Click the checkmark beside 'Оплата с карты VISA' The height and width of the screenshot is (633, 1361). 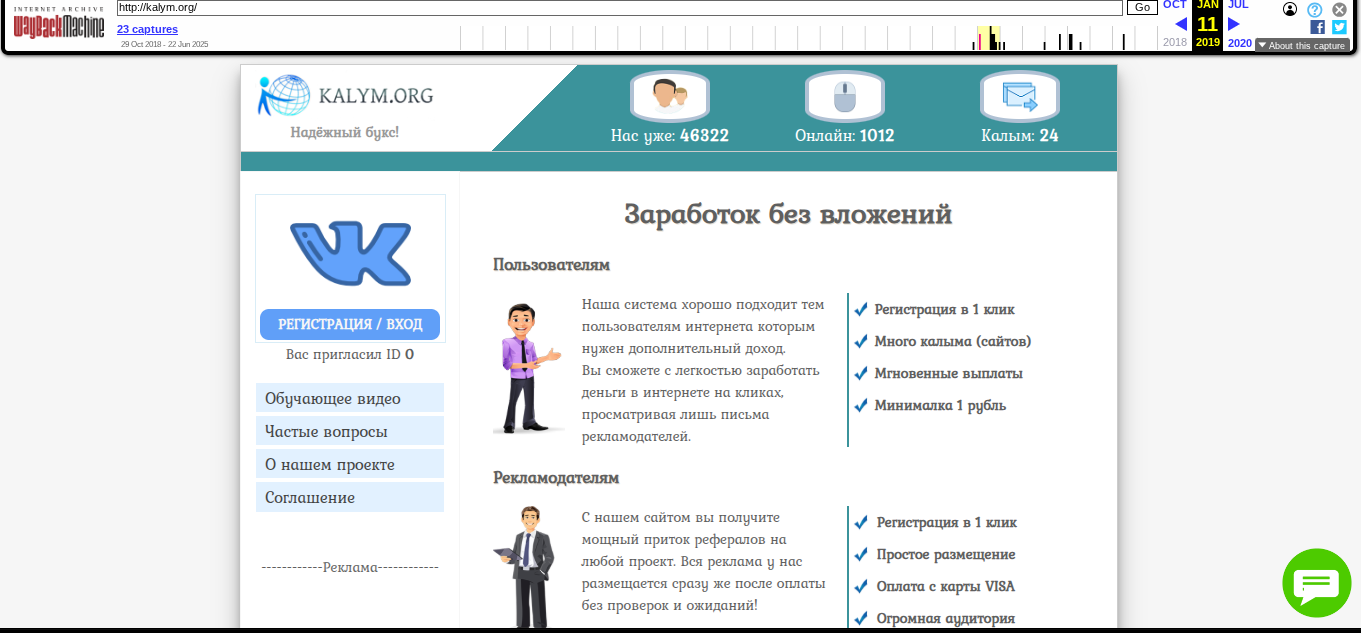pyautogui.click(x=860, y=586)
